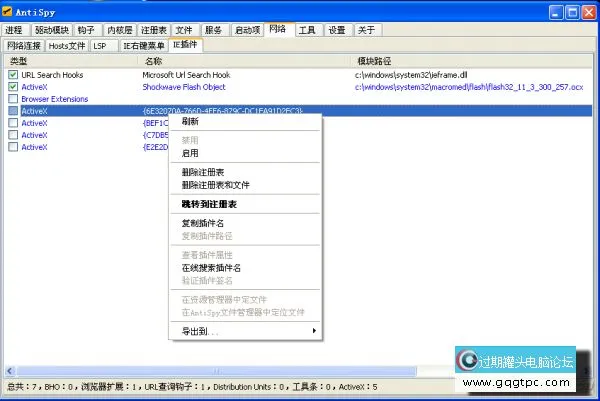Open the 进程 tab
Viewport: 600px width, 401px height.
pos(14,30)
